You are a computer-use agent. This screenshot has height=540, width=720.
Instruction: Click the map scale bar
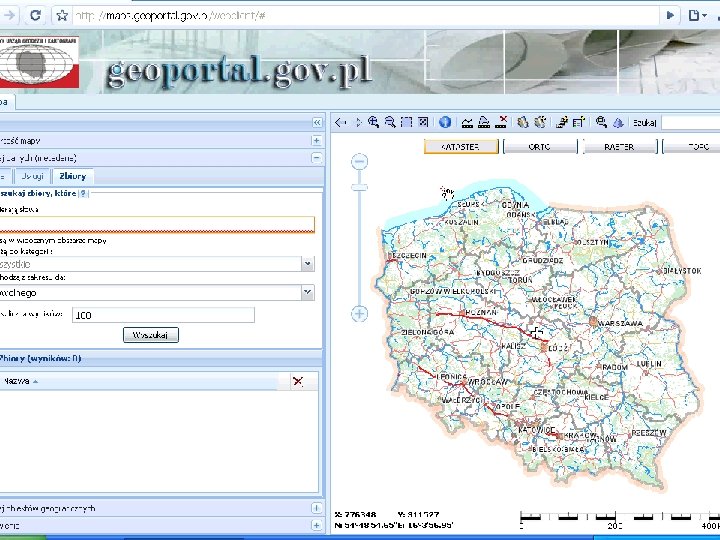coord(620,519)
